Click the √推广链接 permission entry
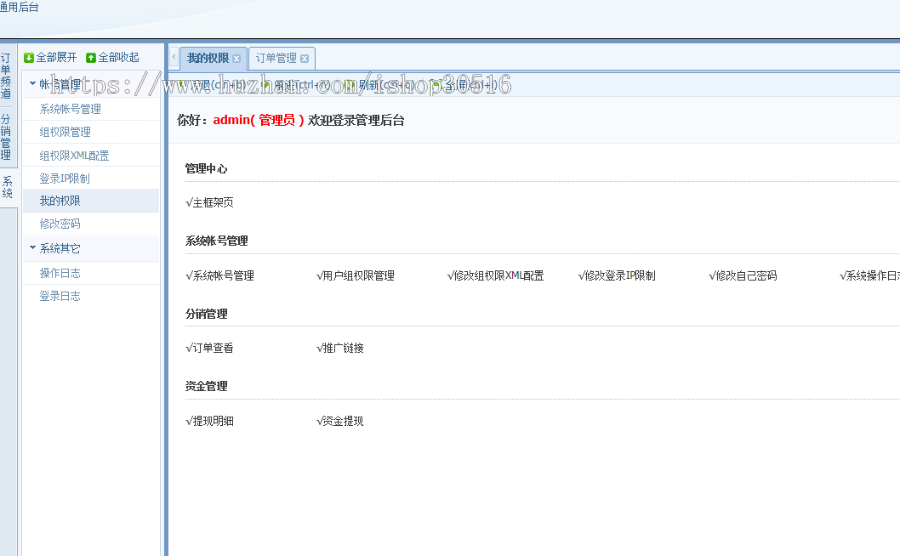 (x=340, y=348)
